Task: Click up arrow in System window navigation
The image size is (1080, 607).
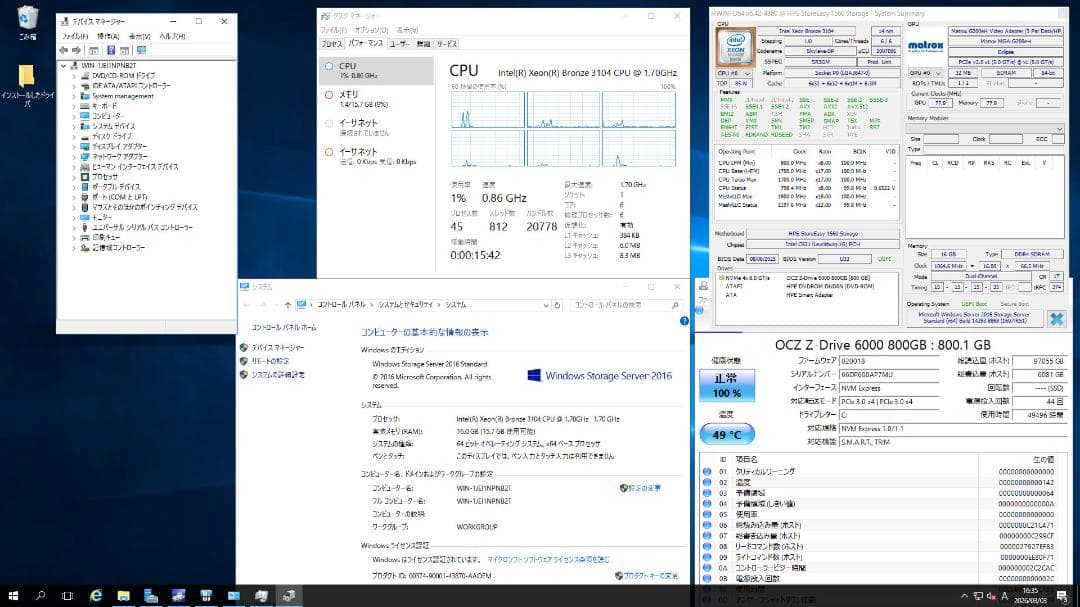Action: [x=287, y=305]
